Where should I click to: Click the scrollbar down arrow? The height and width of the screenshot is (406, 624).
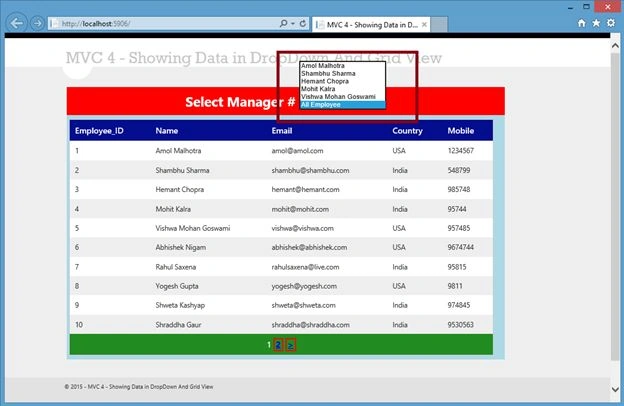[x=615, y=389]
